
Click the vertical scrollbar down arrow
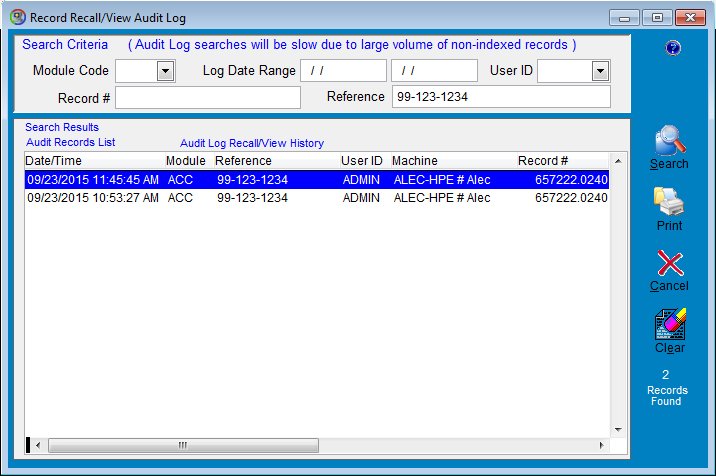(x=618, y=429)
